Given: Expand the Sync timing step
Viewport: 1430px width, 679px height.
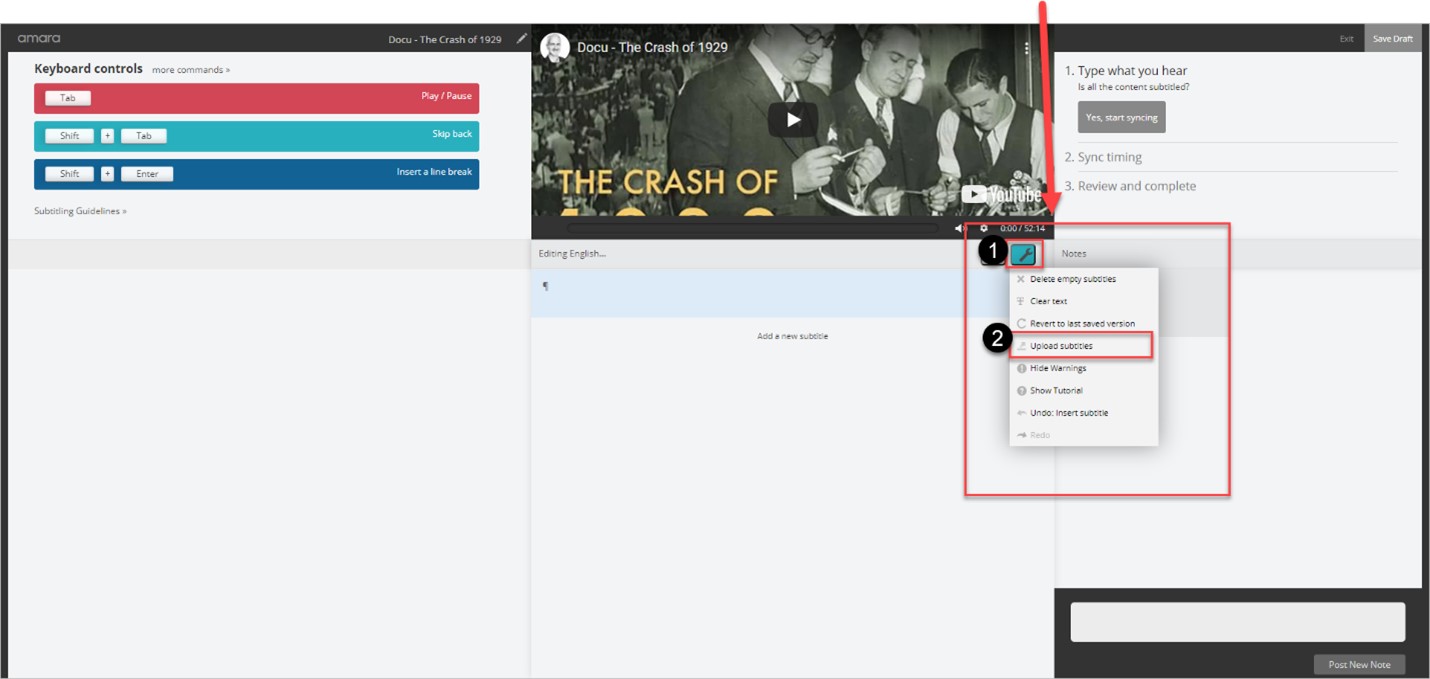Looking at the screenshot, I should point(1109,157).
